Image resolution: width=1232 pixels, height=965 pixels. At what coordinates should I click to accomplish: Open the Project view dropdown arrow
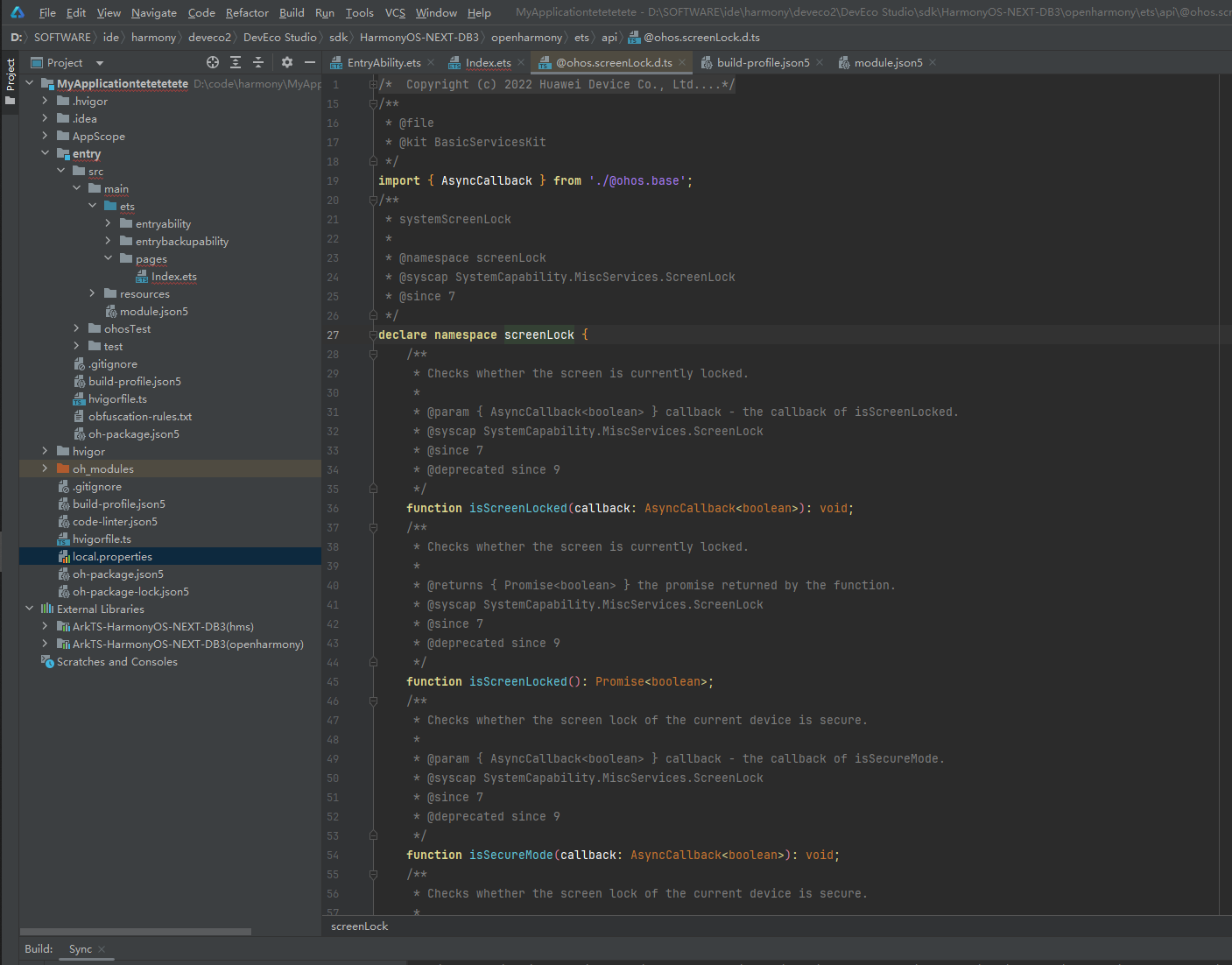[x=99, y=63]
